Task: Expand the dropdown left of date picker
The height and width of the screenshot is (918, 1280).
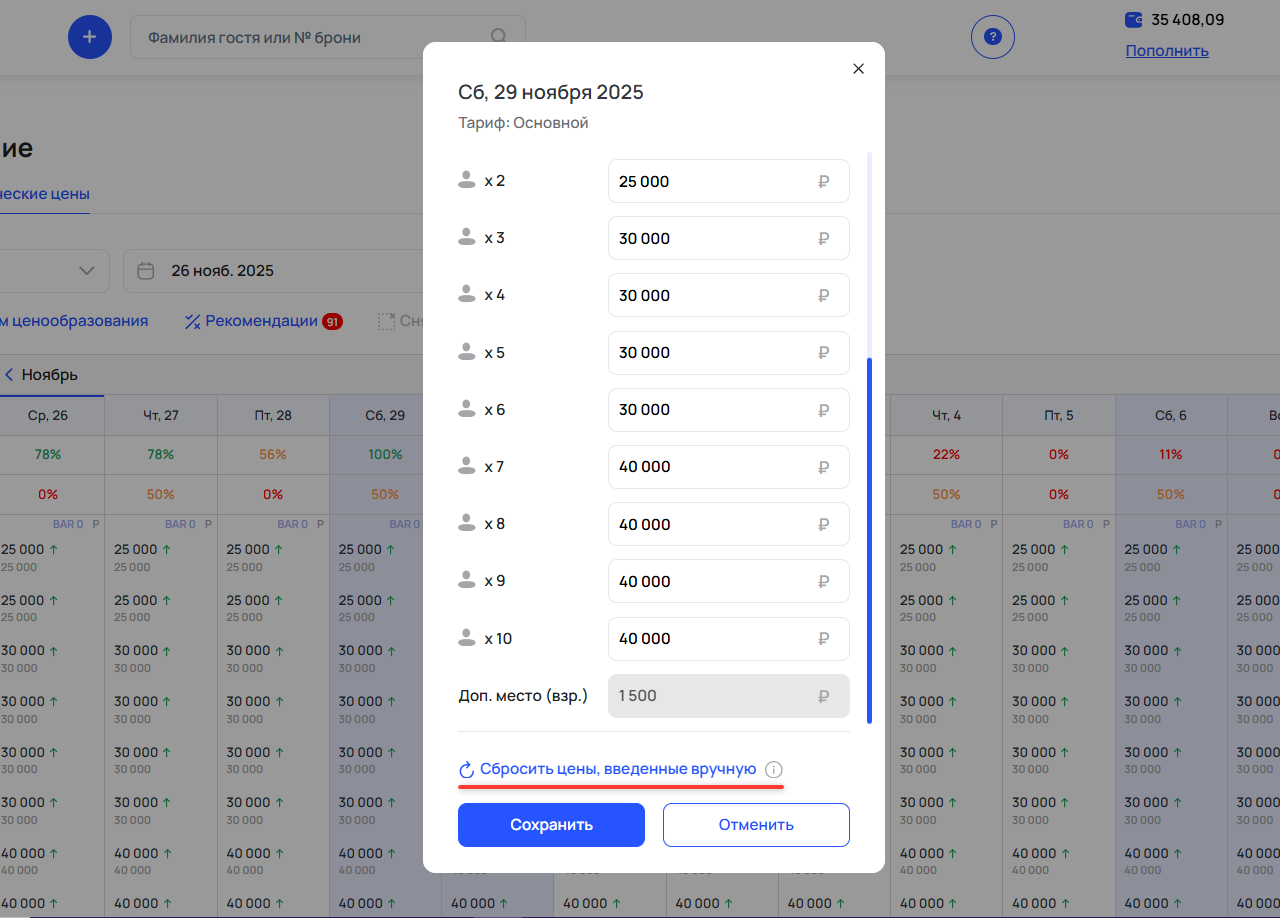Action: 86,271
